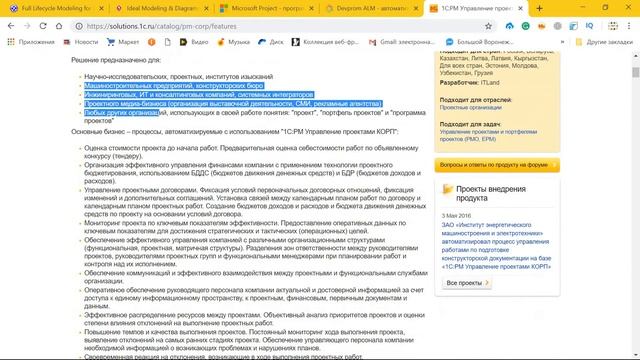Switch to the Full Lifecycle Modeling tab
640x360 pixels.
click(55, 8)
